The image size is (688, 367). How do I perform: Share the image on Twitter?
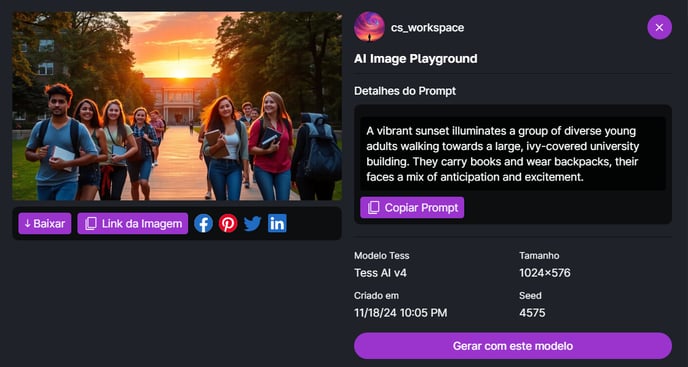(x=253, y=223)
